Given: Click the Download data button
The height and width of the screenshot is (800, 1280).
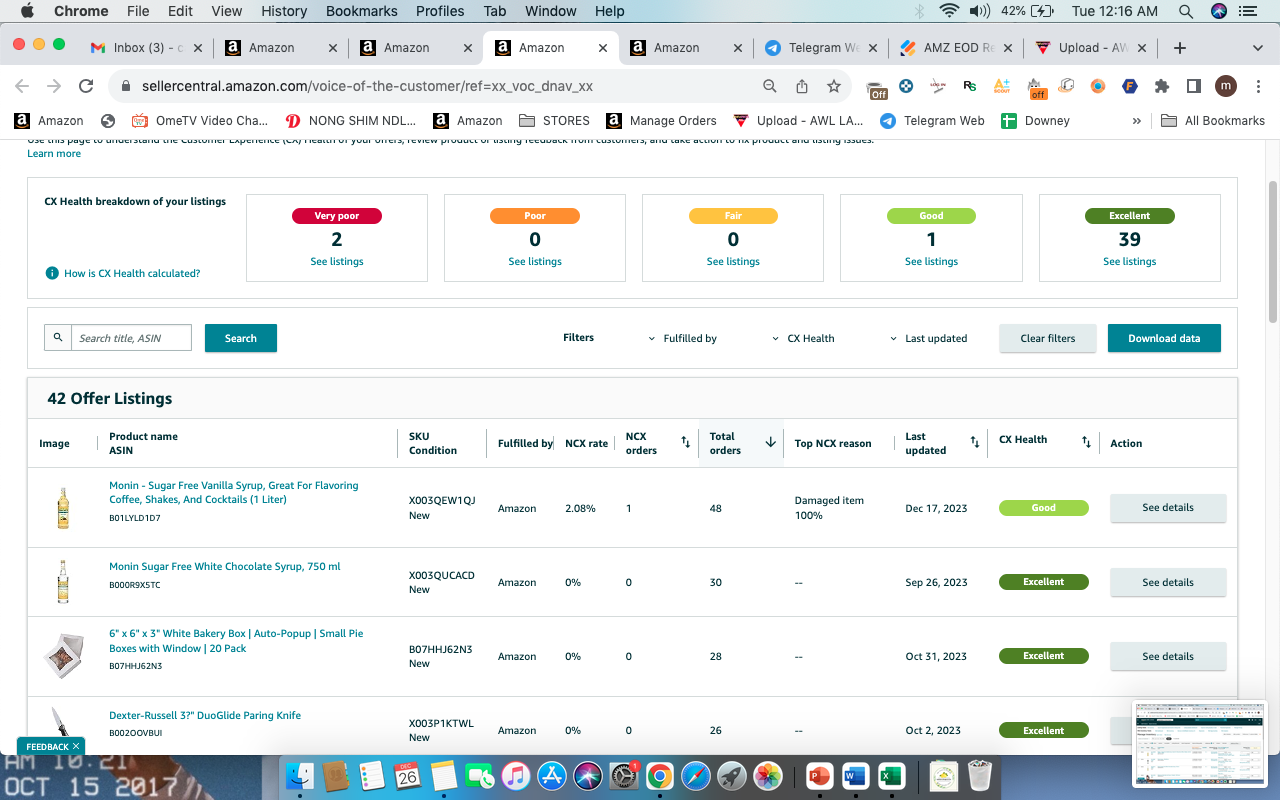Looking at the screenshot, I should point(1164,338).
